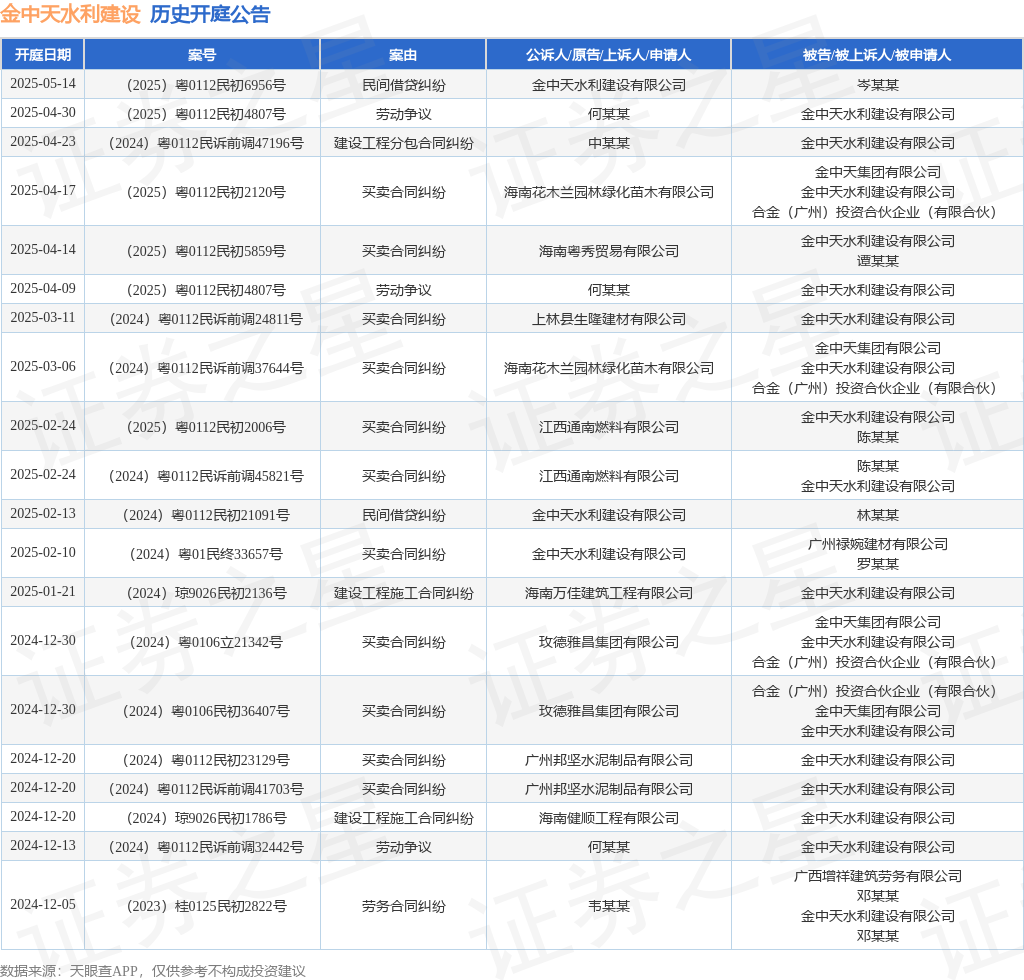Click defendant 罗某某

(878, 564)
